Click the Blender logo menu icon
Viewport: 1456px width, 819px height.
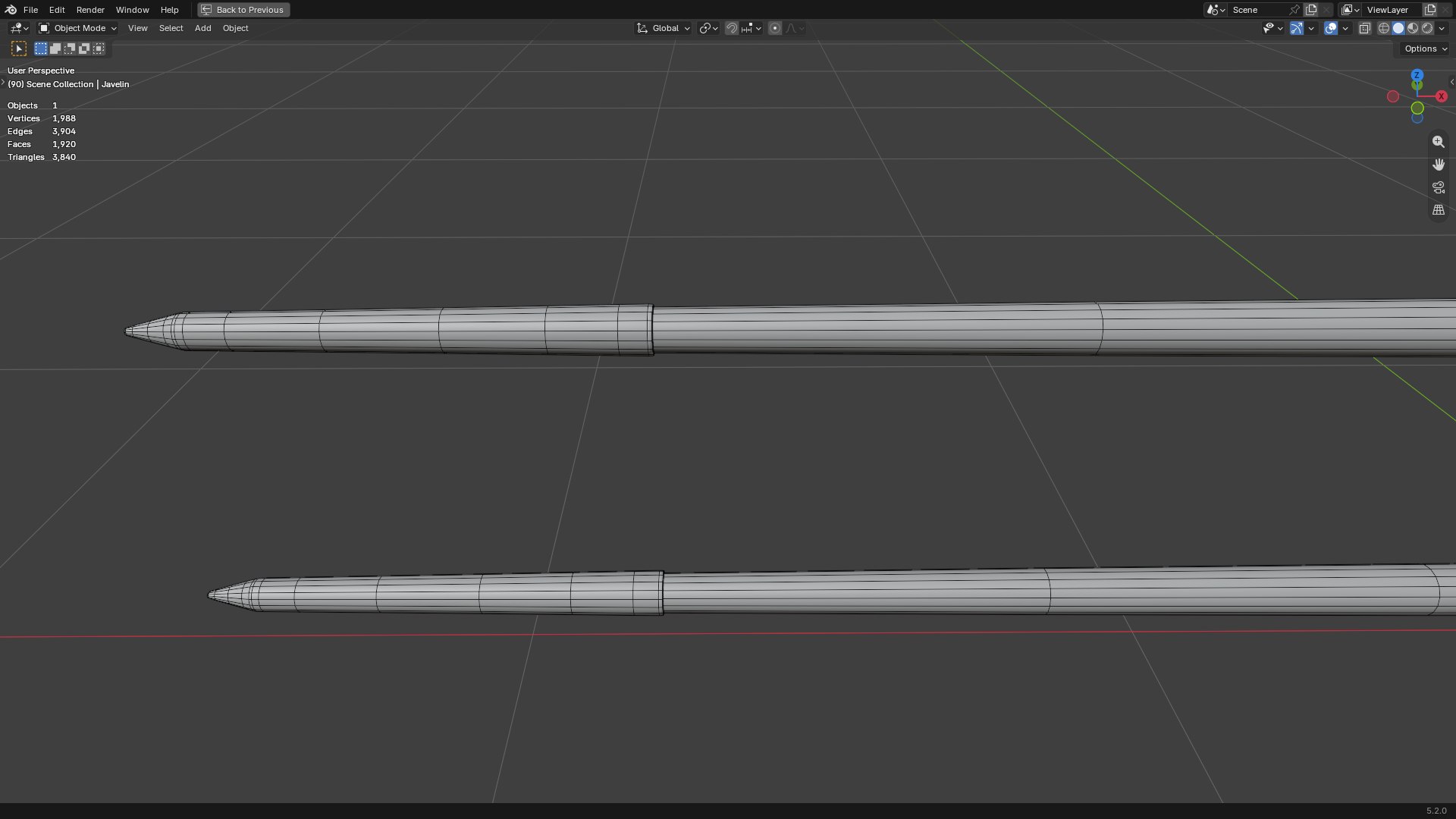[x=11, y=10]
